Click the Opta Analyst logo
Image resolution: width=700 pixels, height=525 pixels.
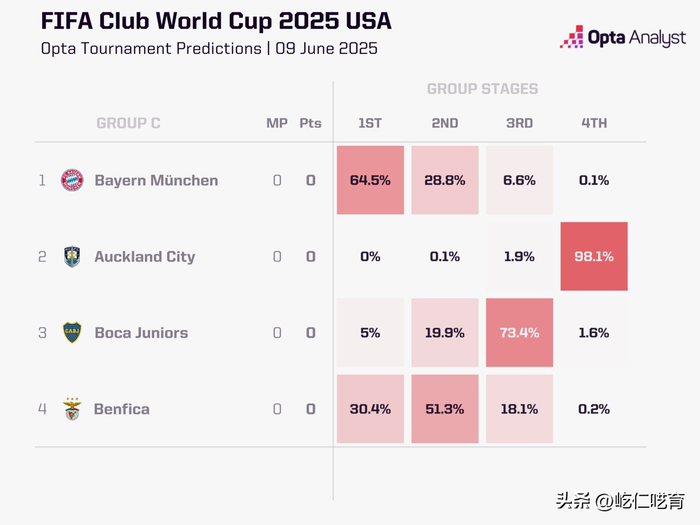623,38
